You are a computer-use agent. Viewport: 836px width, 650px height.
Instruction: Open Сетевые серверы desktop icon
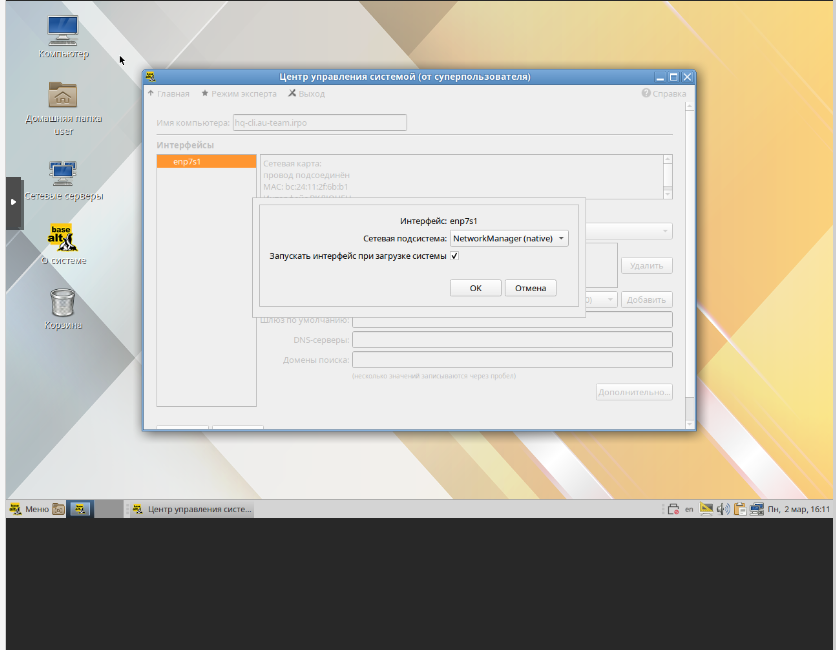[63, 180]
